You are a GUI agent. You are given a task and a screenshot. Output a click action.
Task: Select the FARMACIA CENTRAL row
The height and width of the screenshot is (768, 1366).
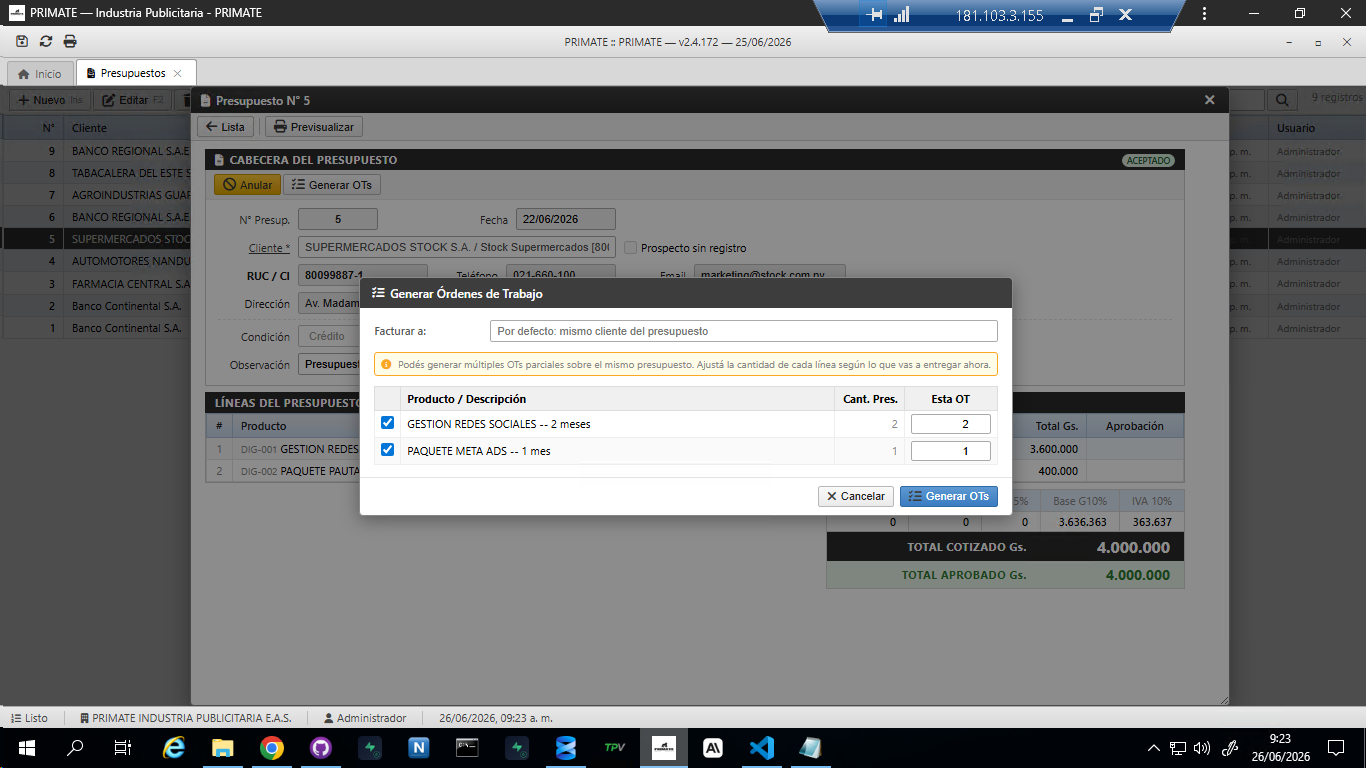pyautogui.click(x=96, y=283)
